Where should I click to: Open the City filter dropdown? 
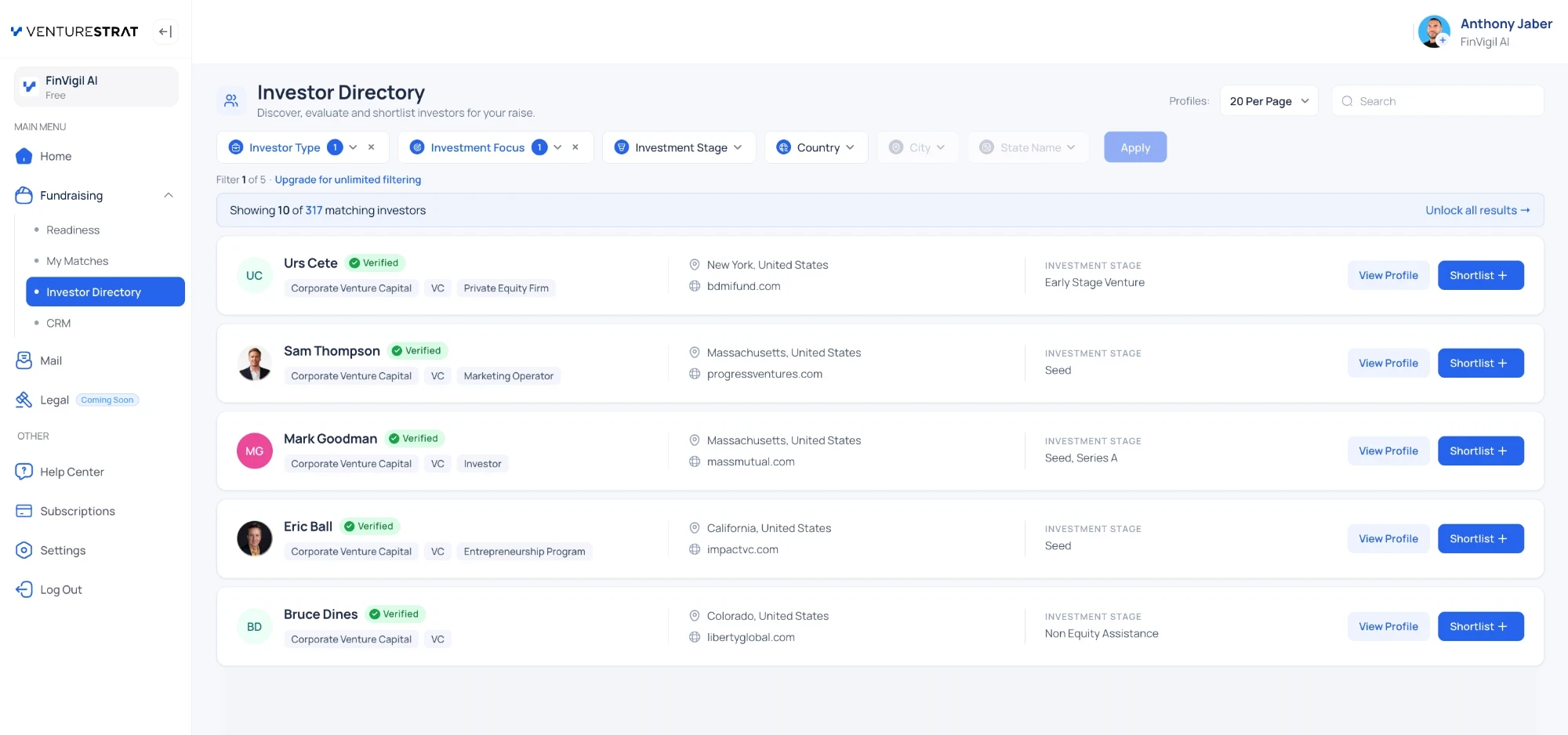pos(917,147)
